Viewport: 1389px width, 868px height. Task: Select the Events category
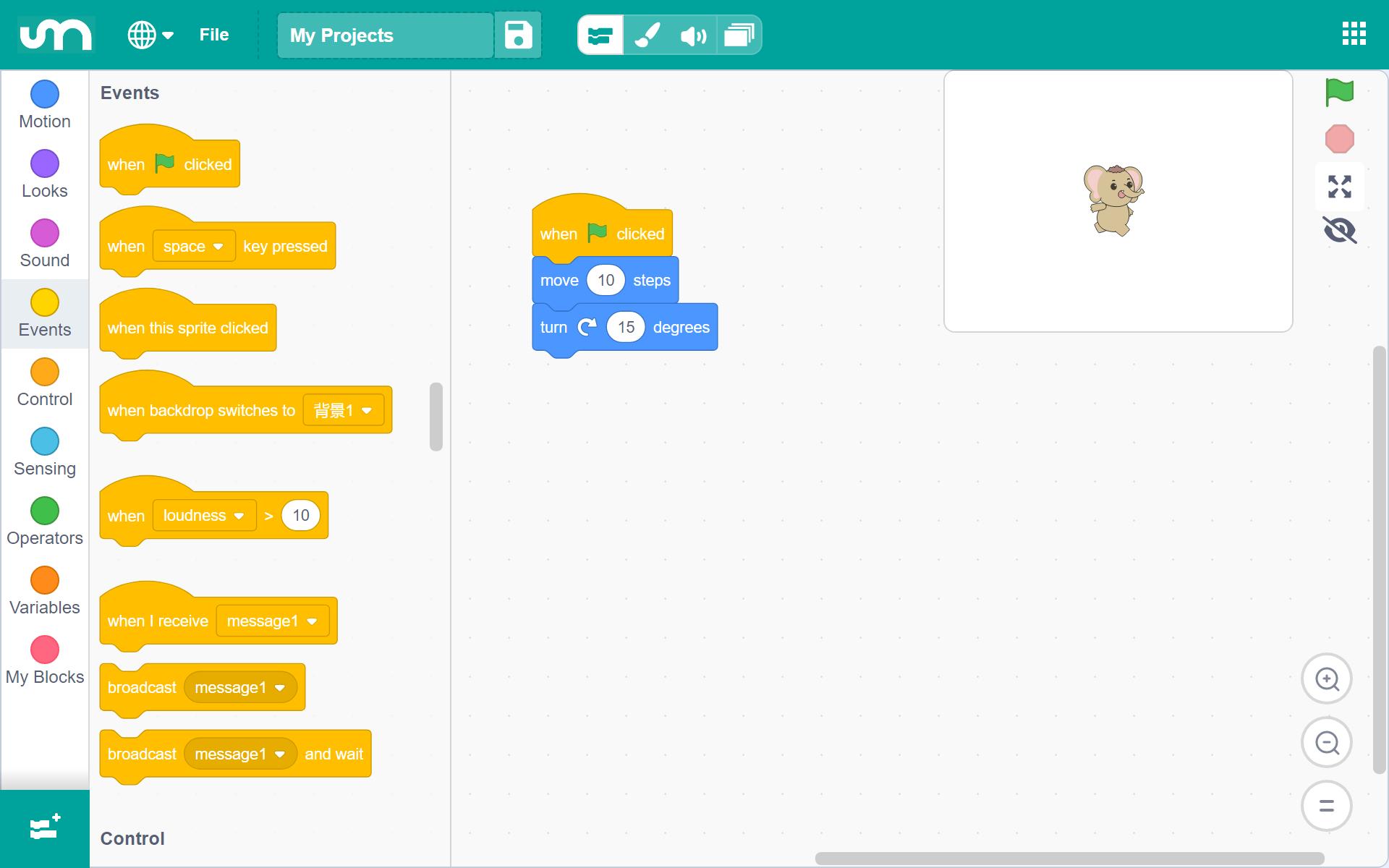tap(45, 313)
